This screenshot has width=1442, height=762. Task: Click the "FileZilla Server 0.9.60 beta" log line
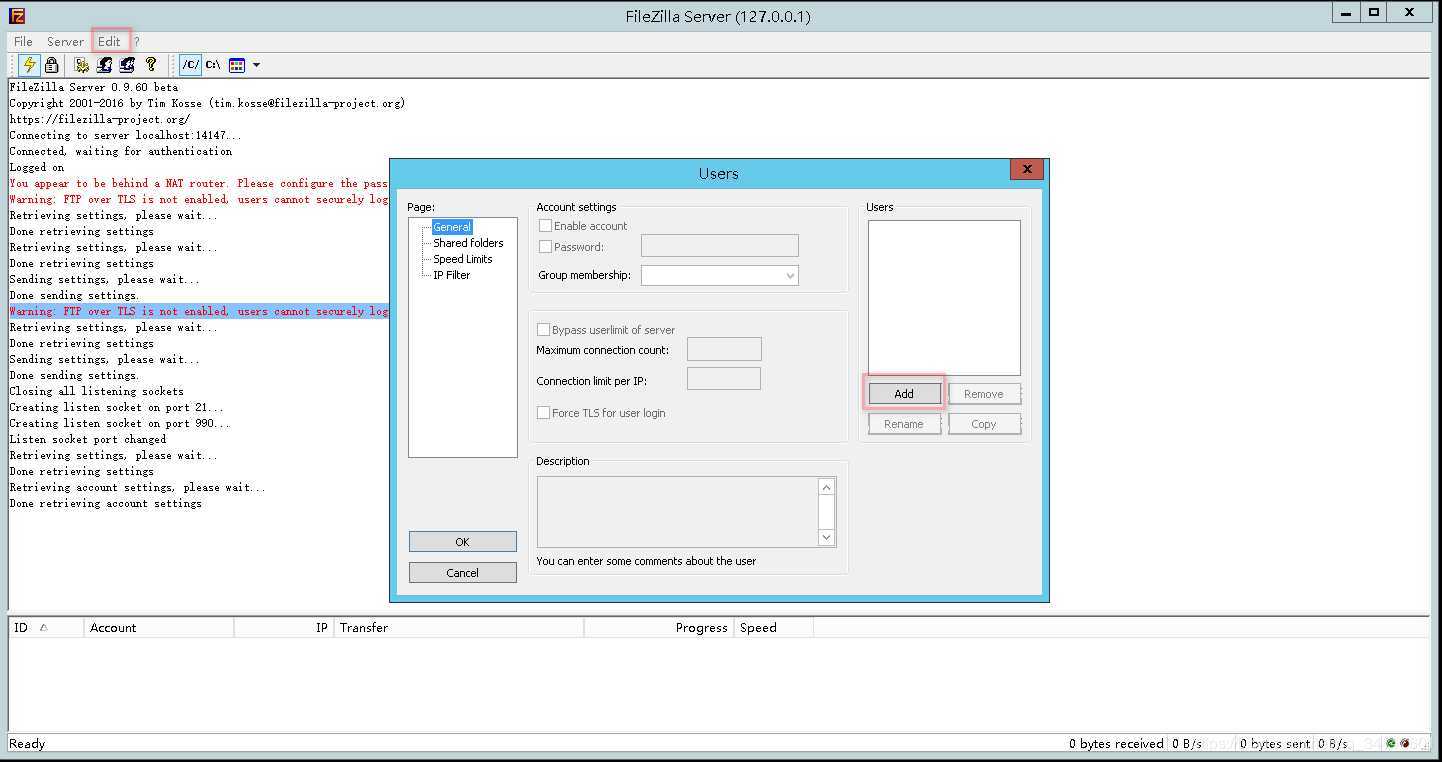94,87
